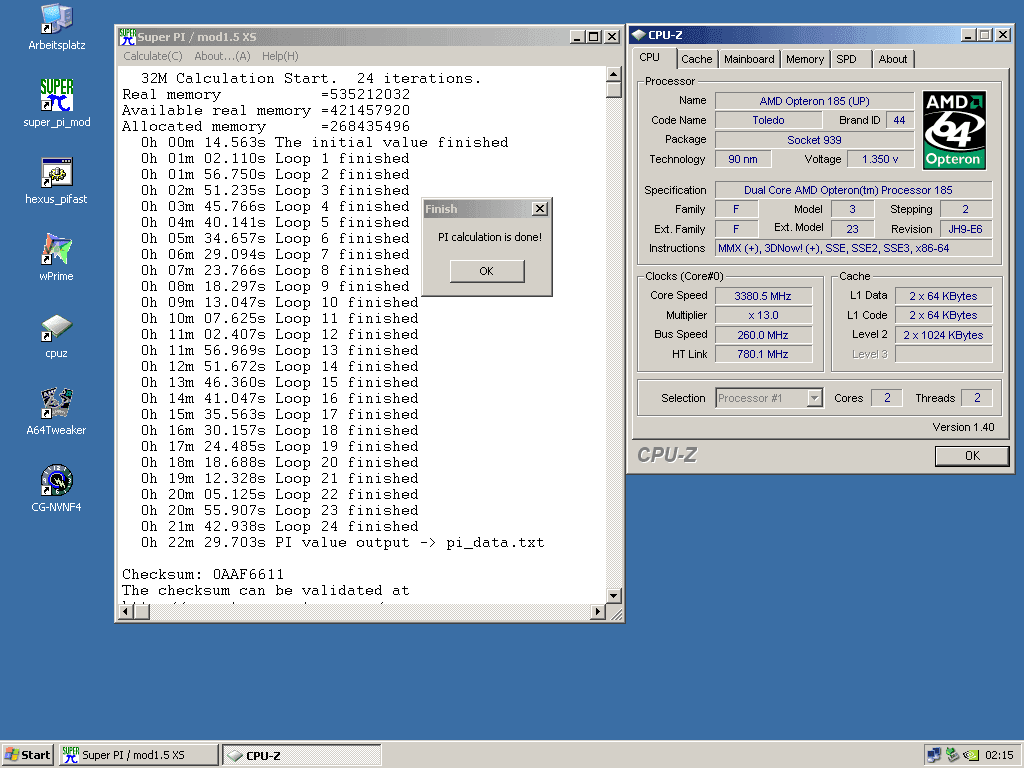Click the horizontal scroll left arrow
The height and width of the screenshot is (770, 1024).
pos(127,612)
